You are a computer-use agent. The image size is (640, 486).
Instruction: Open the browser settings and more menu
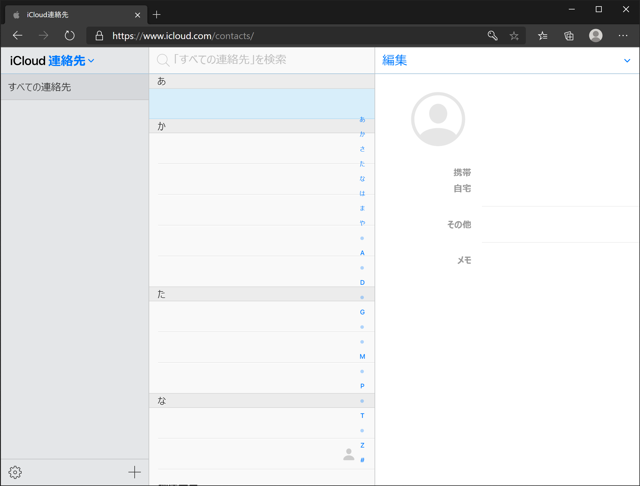pos(623,36)
